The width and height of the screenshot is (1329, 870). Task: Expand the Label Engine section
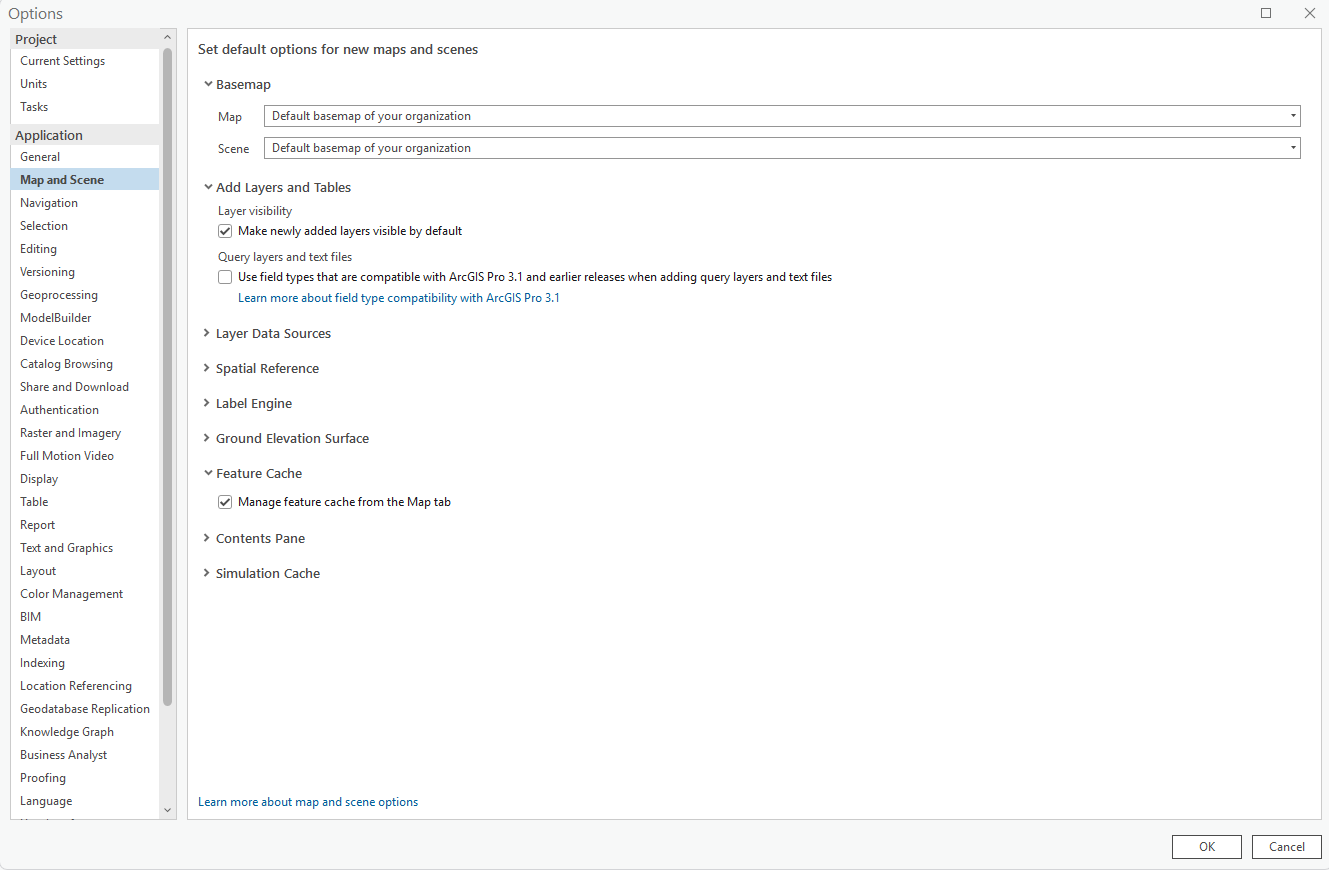point(207,403)
